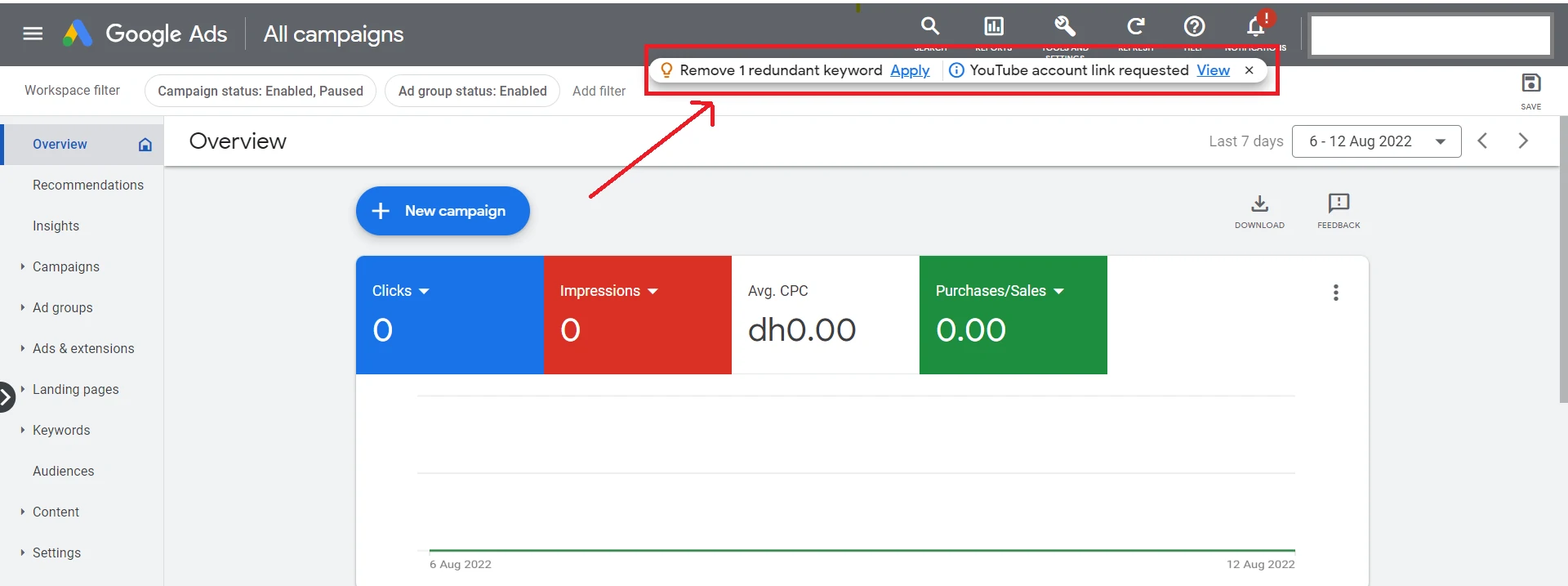1568x586 pixels.
Task: Click Add filter
Action: (599, 91)
